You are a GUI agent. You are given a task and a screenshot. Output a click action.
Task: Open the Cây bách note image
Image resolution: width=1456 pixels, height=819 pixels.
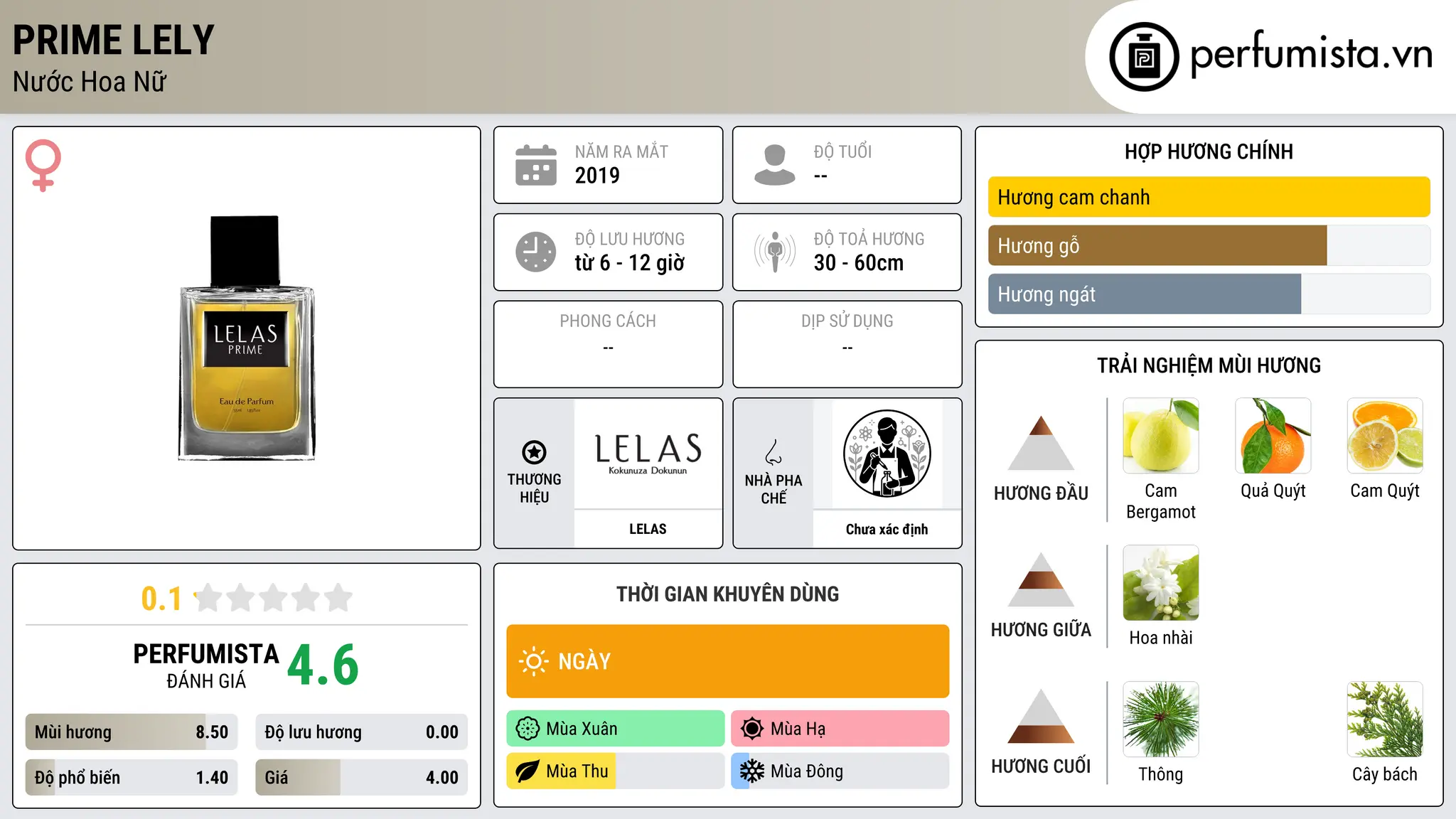[x=1385, y=719]
